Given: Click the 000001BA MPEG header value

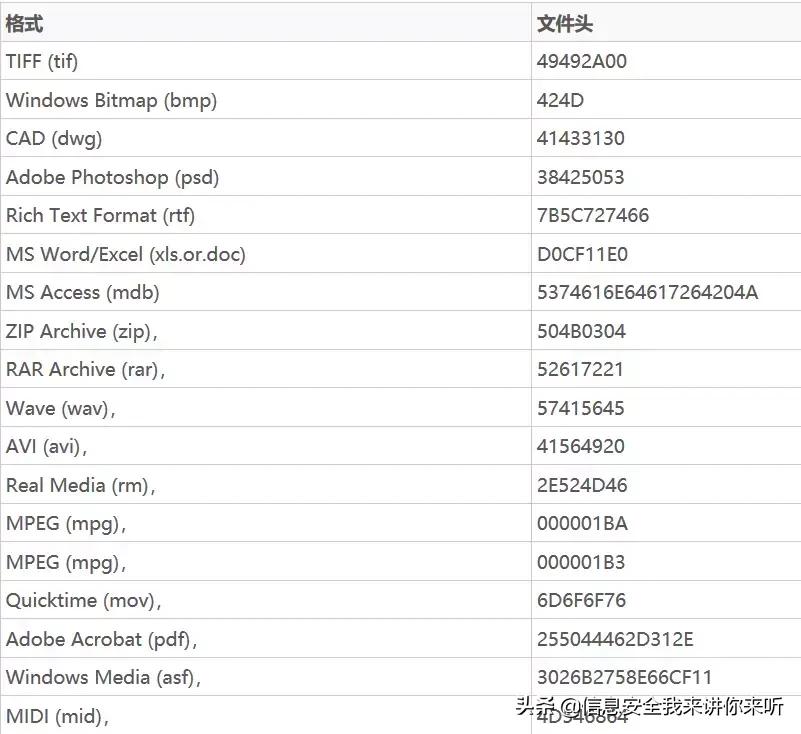Looking at the screenshot, I should [582, 524].
